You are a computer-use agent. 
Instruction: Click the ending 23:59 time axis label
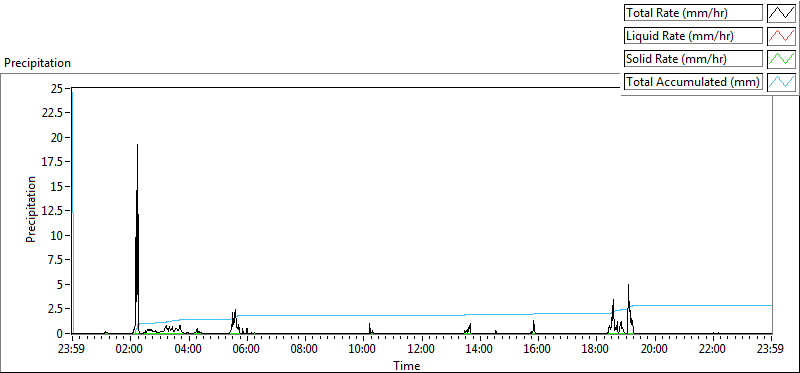coord(771,350)
